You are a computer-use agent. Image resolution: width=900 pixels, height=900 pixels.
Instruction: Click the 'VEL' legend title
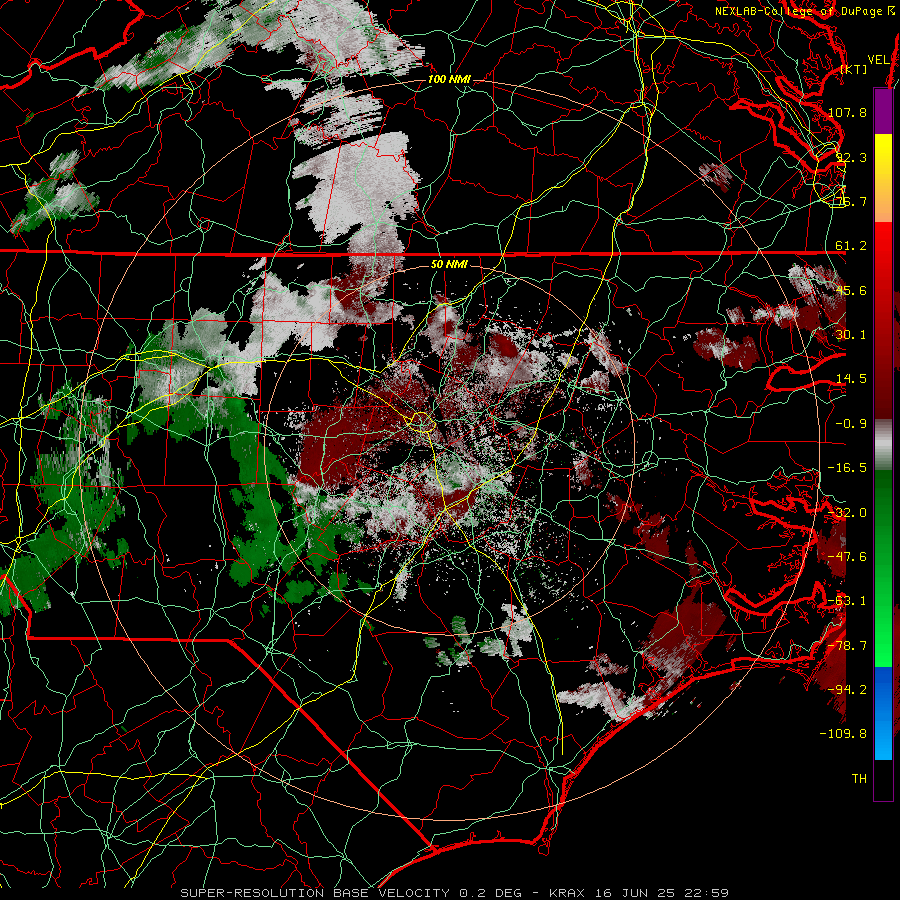[878, 60]
